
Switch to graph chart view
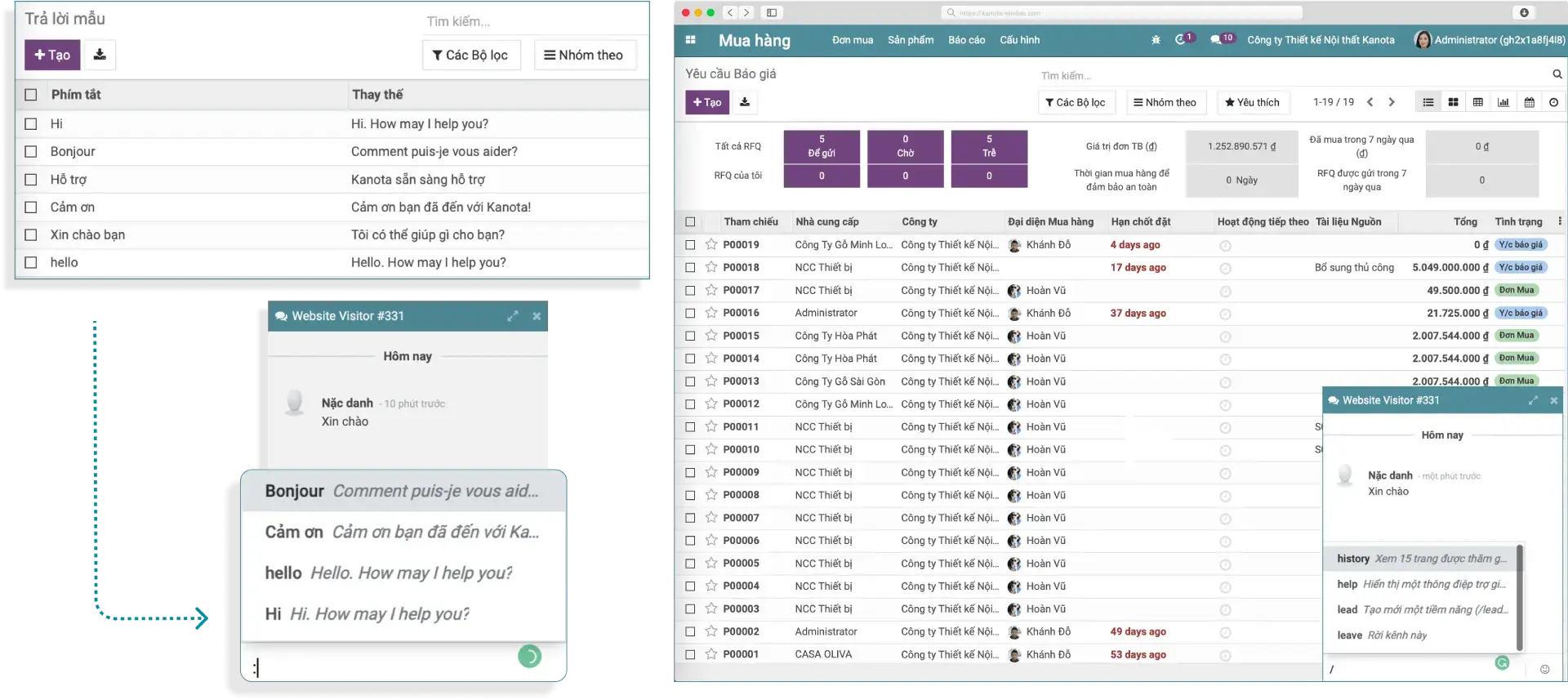(1503, 102)
